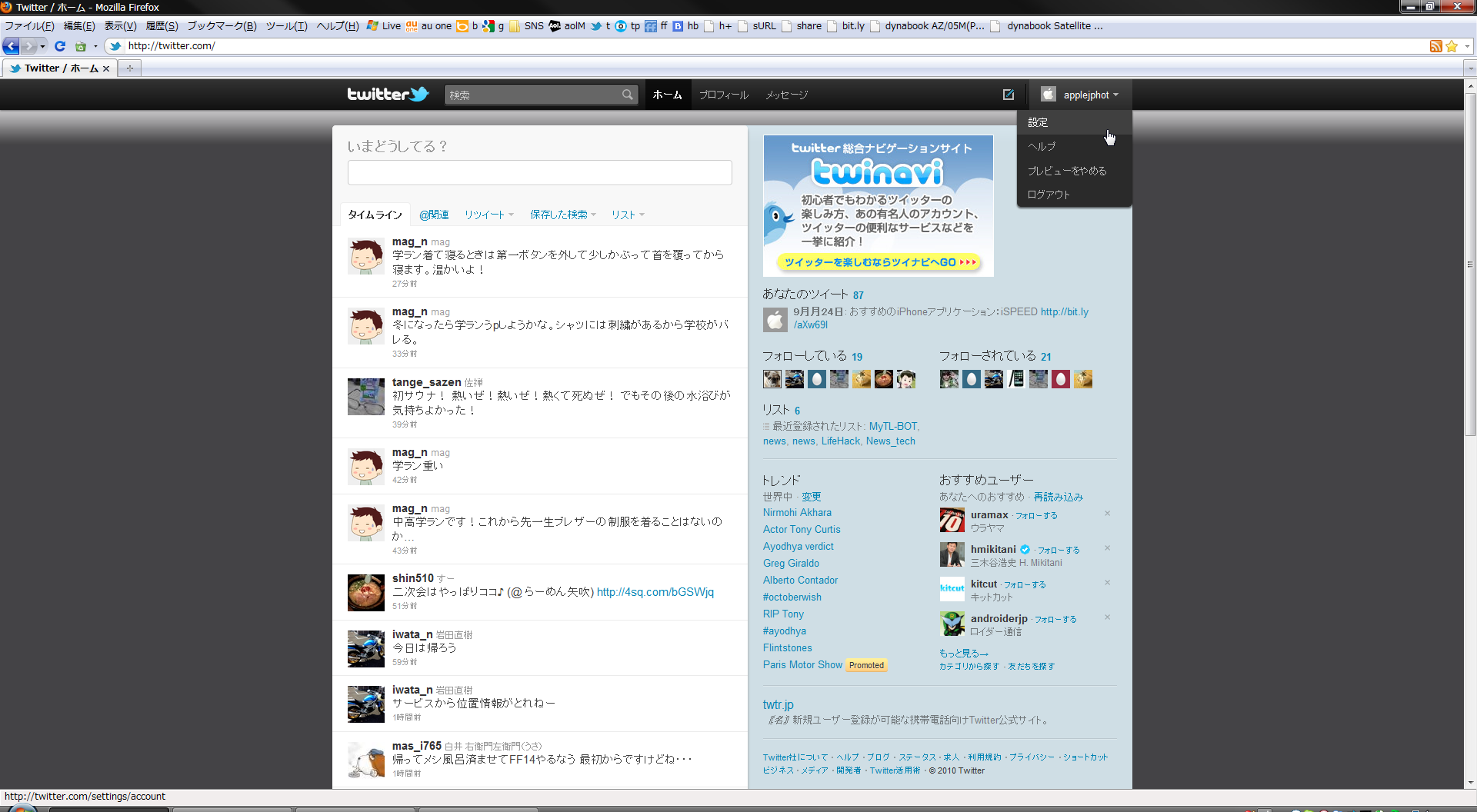Open the twtr.jp link

click(779, 704)
